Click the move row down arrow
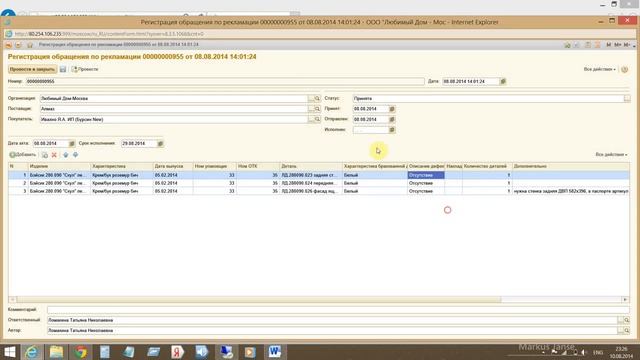Image resolution: width=640 pixels, height=360 pixels. [76, 155]
